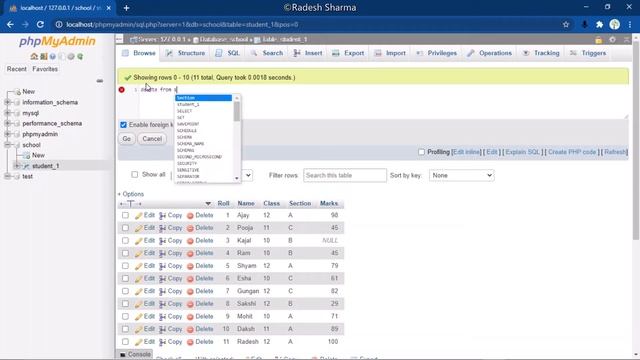Reload the page in the browser

[40, 24]
